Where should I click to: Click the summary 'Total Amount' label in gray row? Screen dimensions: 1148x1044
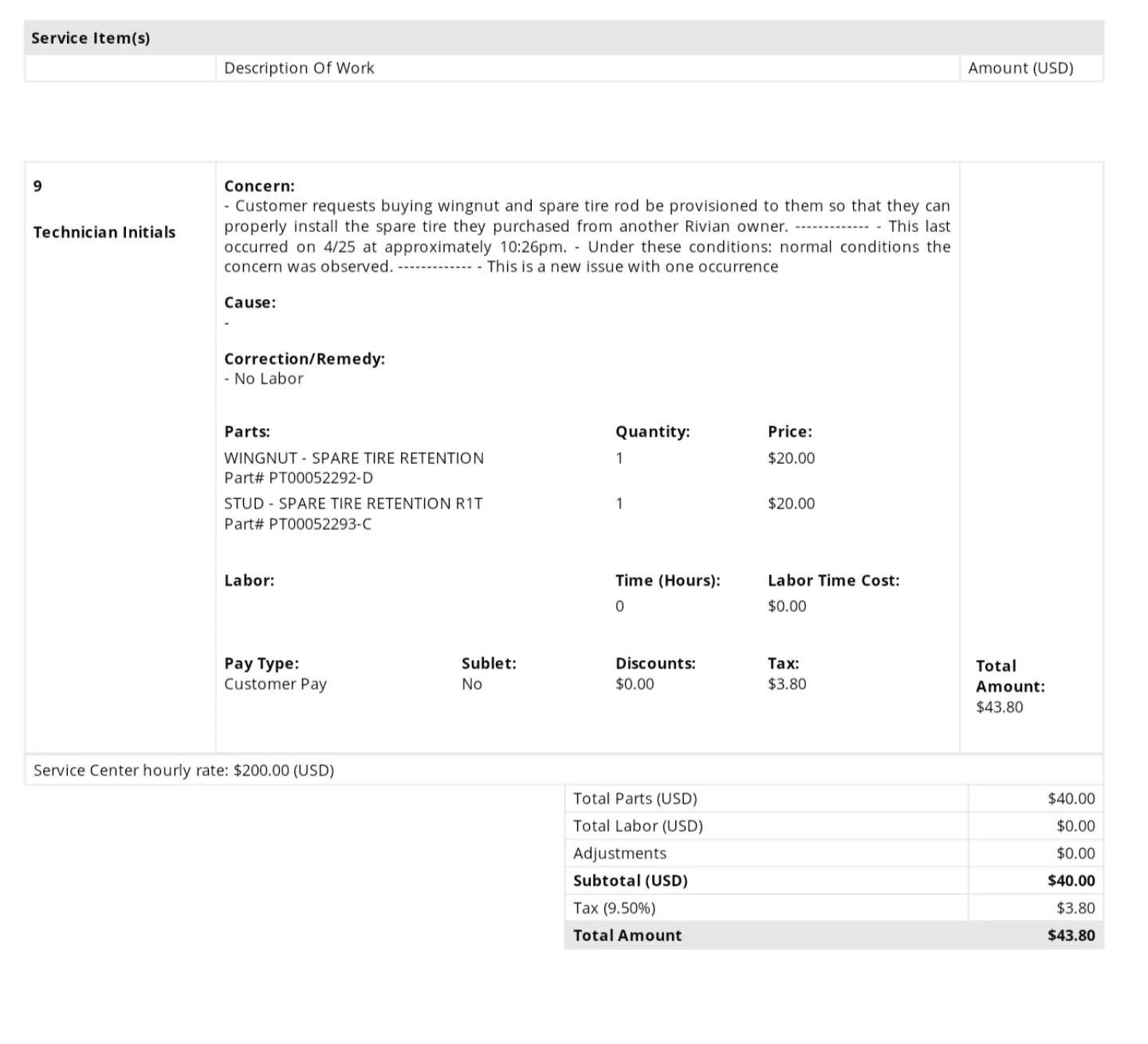pos(627,936)
